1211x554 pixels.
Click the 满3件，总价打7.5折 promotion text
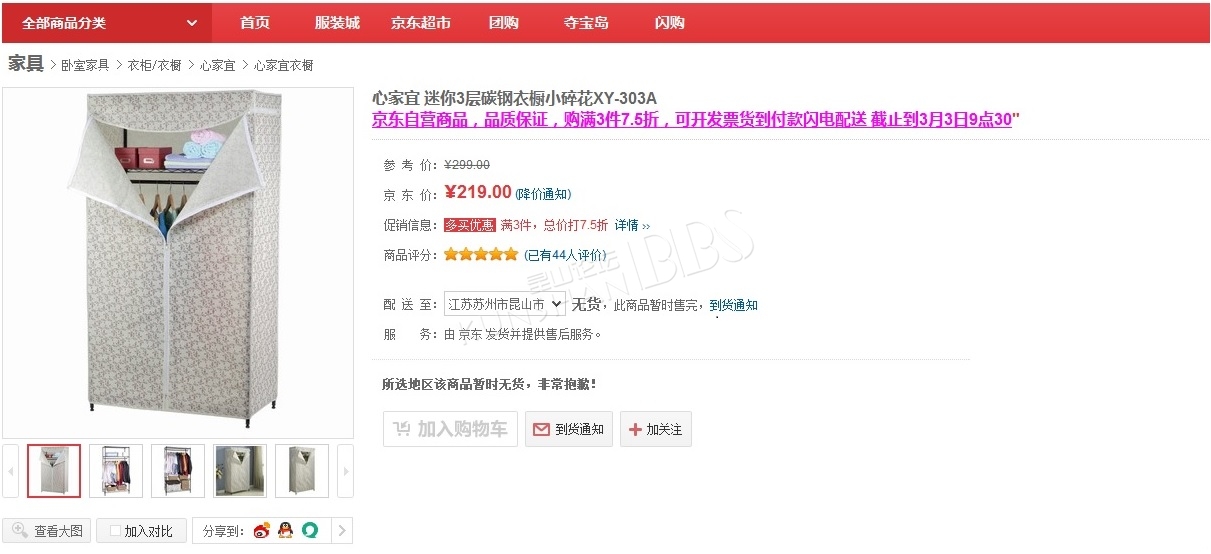click(554, 225)
